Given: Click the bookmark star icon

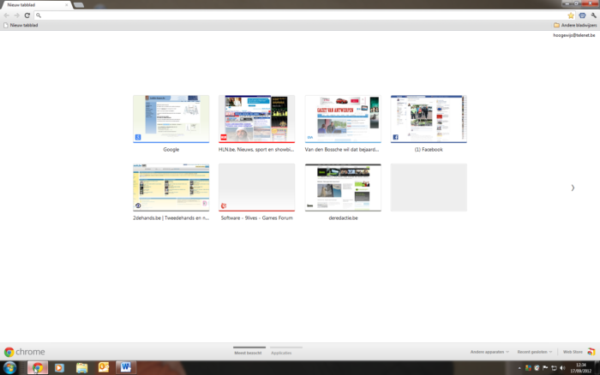Looking at the screenshot, I should (571, 16).
